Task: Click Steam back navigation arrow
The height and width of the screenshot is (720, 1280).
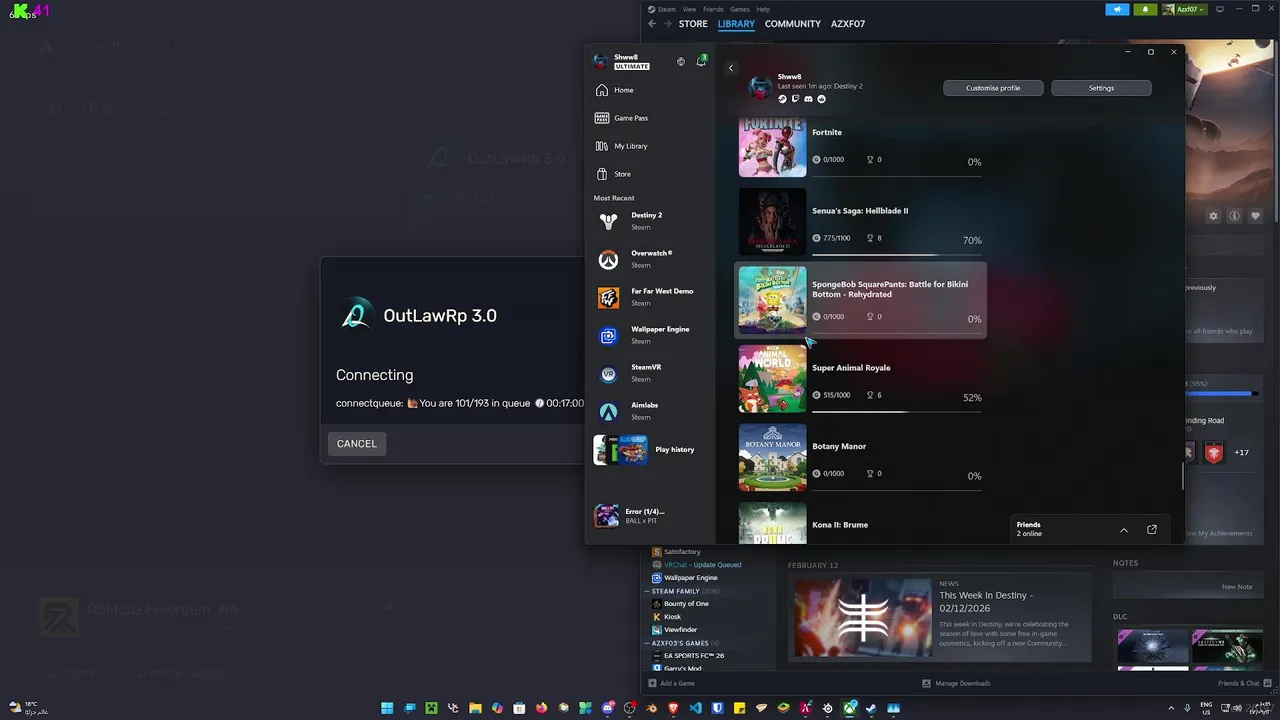Action: (x=652, y=24)
